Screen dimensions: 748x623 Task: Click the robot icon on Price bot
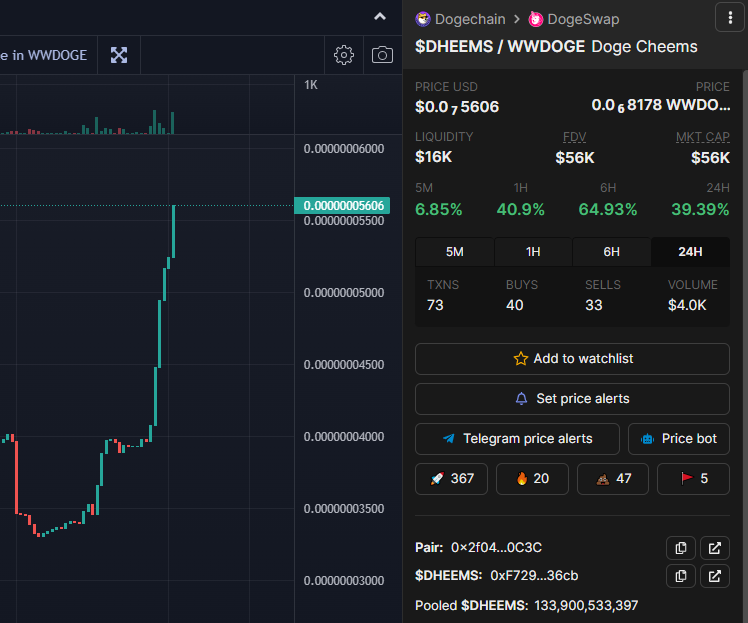[x=647, y=439]
